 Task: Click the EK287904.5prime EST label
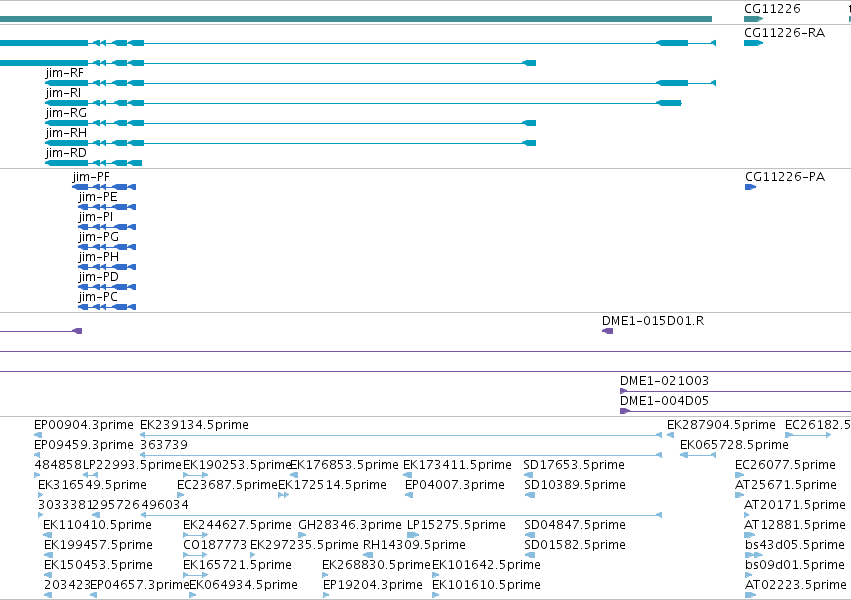pos(721,425)
